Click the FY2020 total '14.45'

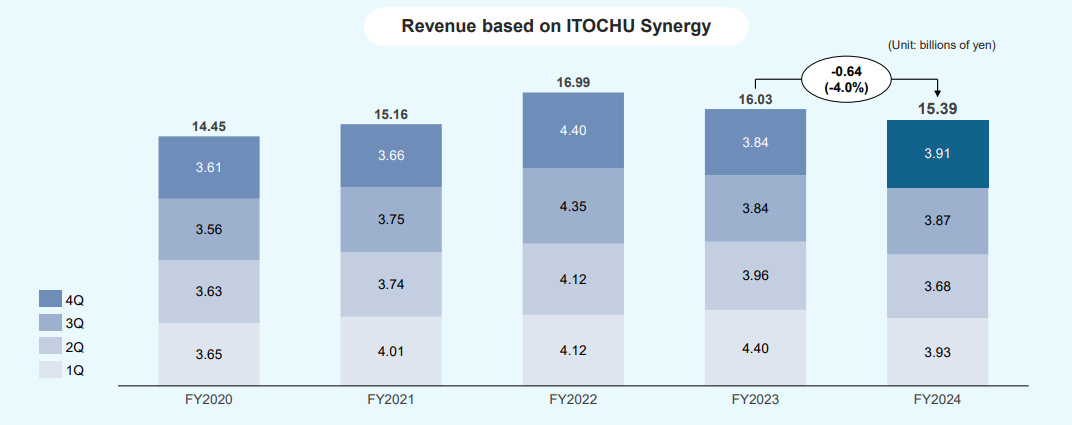pos(209,126)
